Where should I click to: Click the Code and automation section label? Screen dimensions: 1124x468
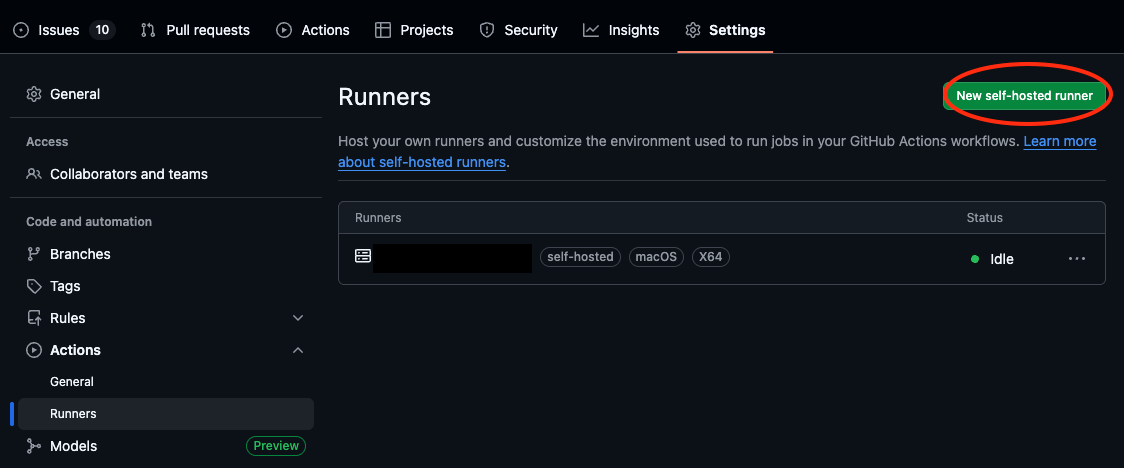point(89,221)
